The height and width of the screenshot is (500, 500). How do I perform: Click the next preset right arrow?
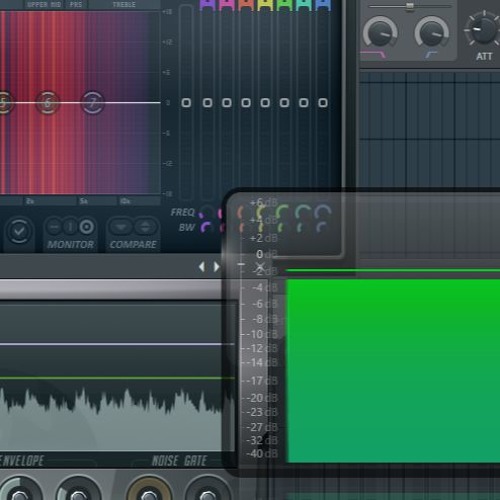tap(217, 267)
